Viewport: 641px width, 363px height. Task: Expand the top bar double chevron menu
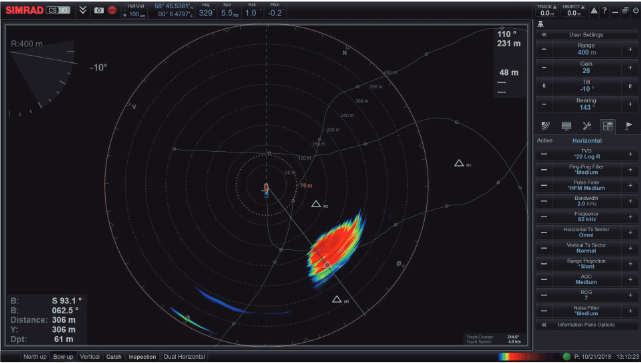point(83,10)
